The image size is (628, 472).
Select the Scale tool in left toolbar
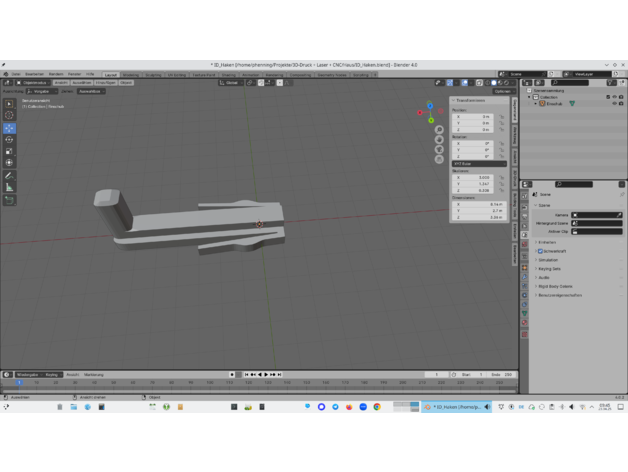coord(10,151)
